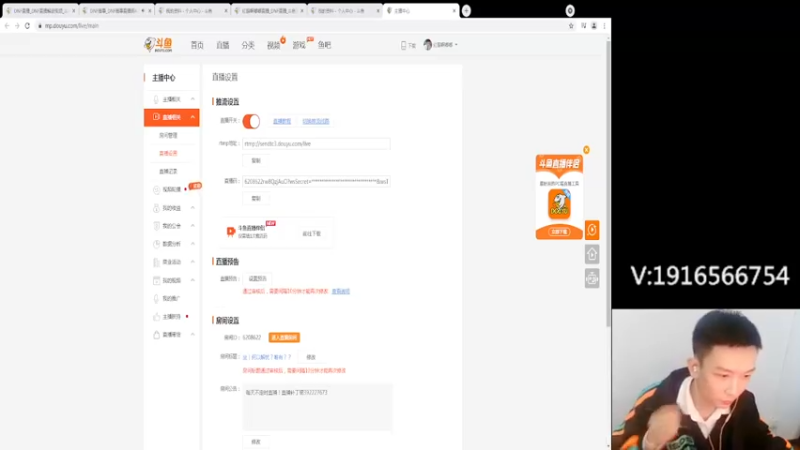The height and width of the screenshot is (450, 800).
Task: Click the microphone icon of 主播相关
Action: (x=156, y=99)
